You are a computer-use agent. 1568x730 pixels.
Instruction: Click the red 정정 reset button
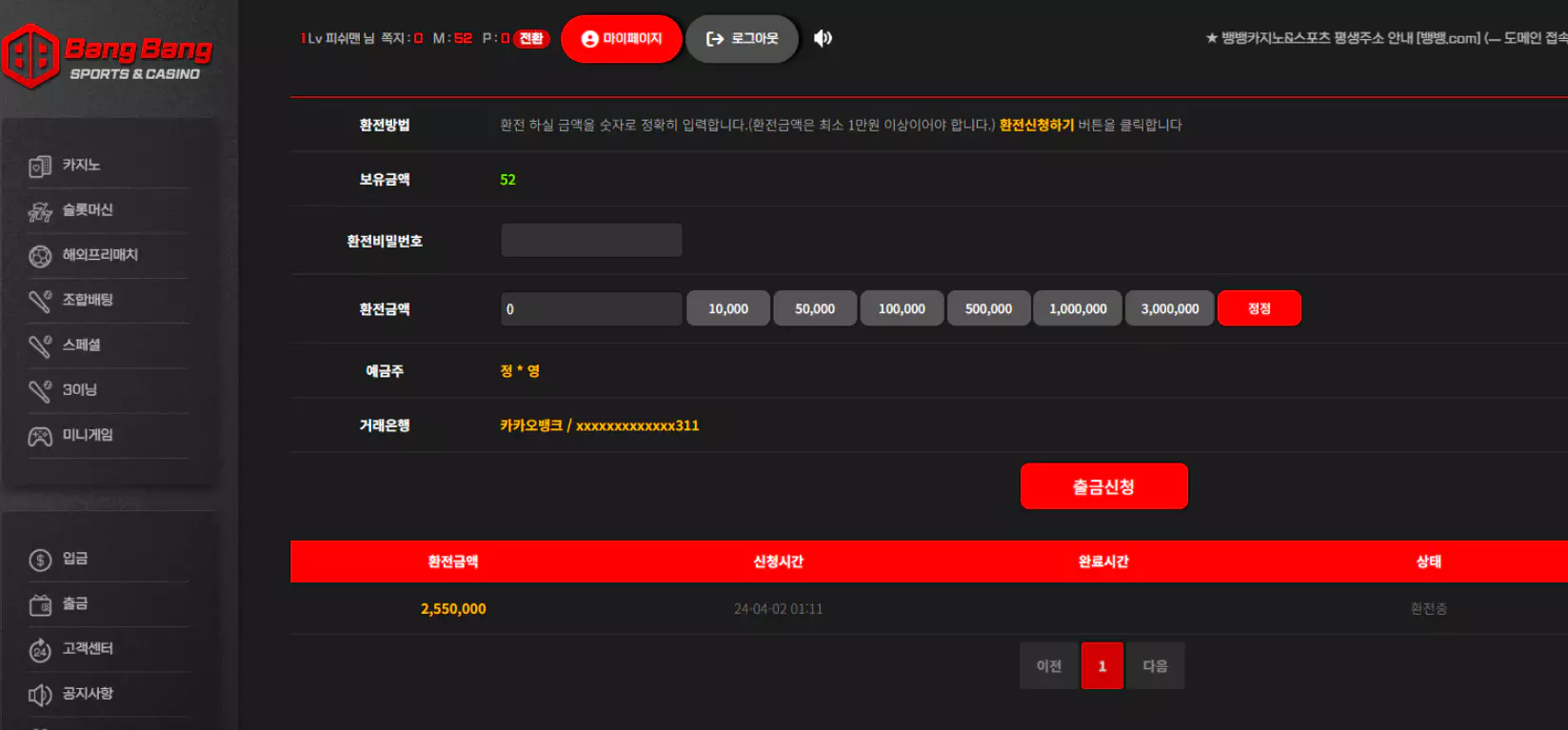pos(1260,308)
